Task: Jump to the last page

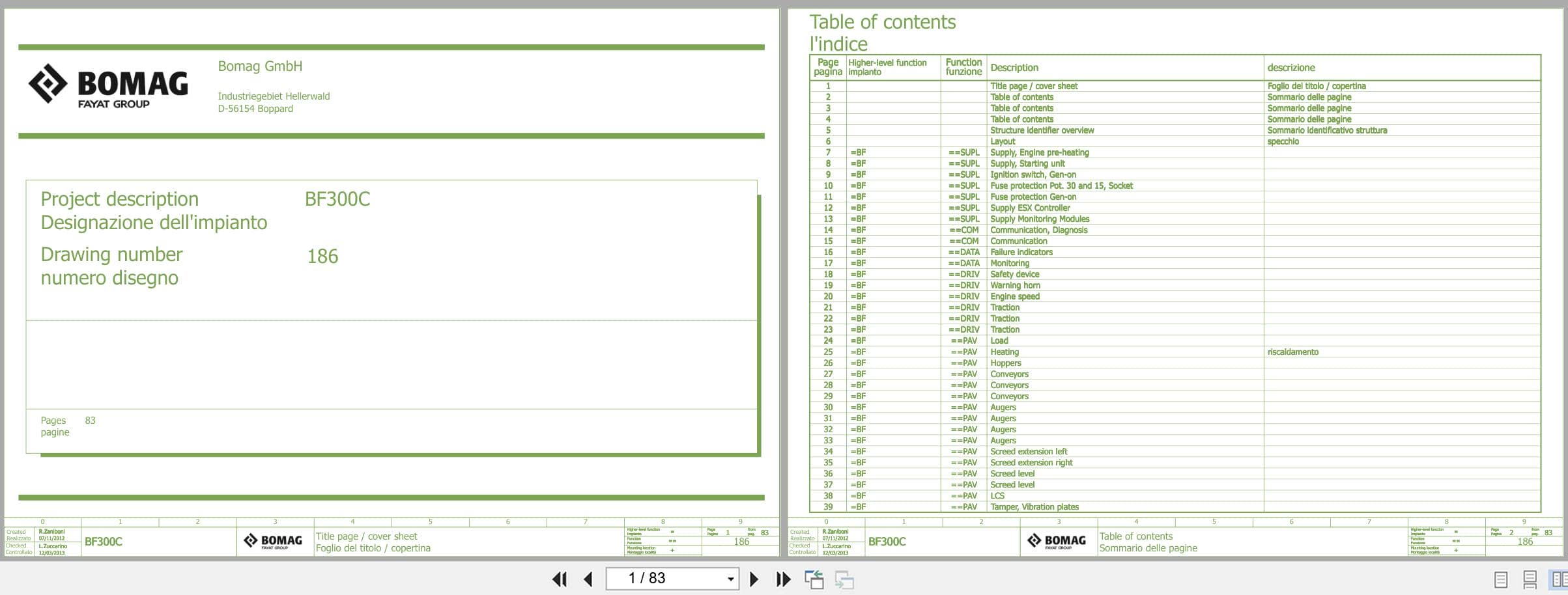Action: 783,579
